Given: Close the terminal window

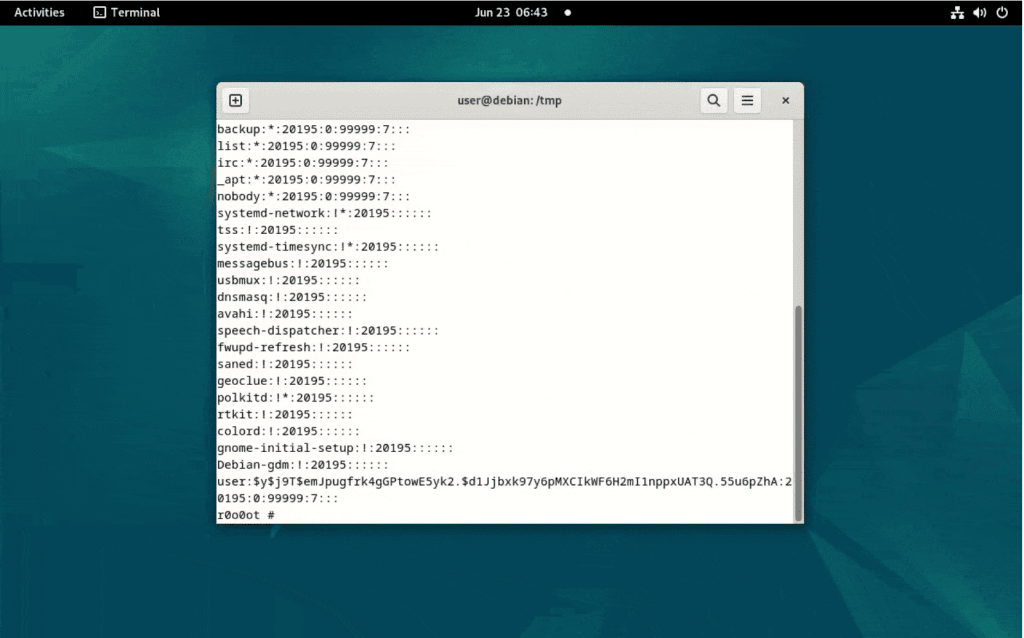Looking at the screenshot, I should (786, 101).
